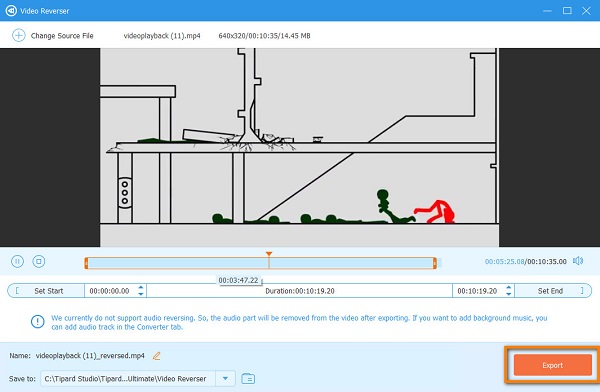Increase the start time stepper
This screenshot has height=392, width=600.
click(x=141, y=287)
